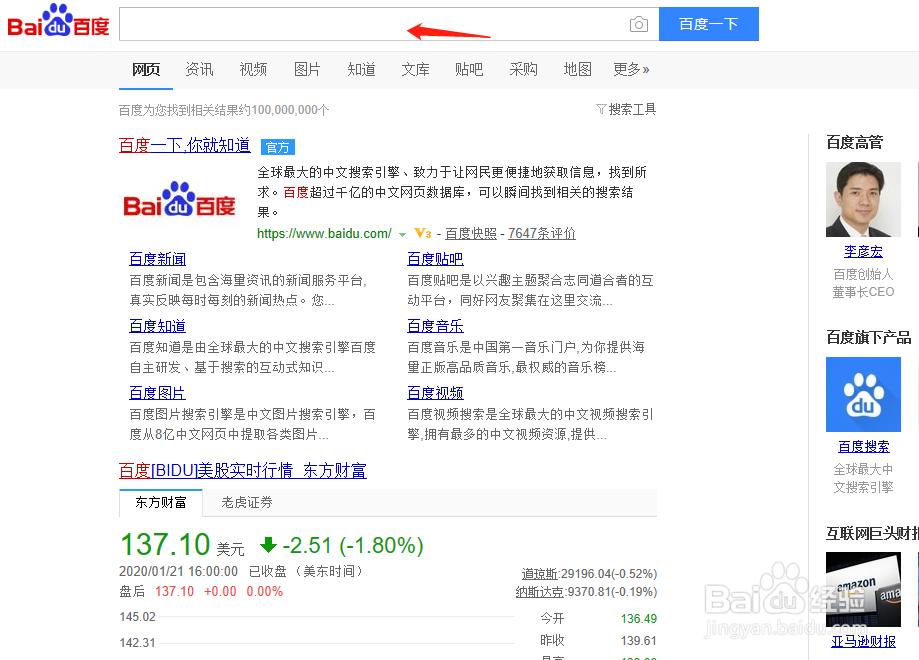Open the 百度音乐 sublink

pyautogui.click(x=435, y=325)
